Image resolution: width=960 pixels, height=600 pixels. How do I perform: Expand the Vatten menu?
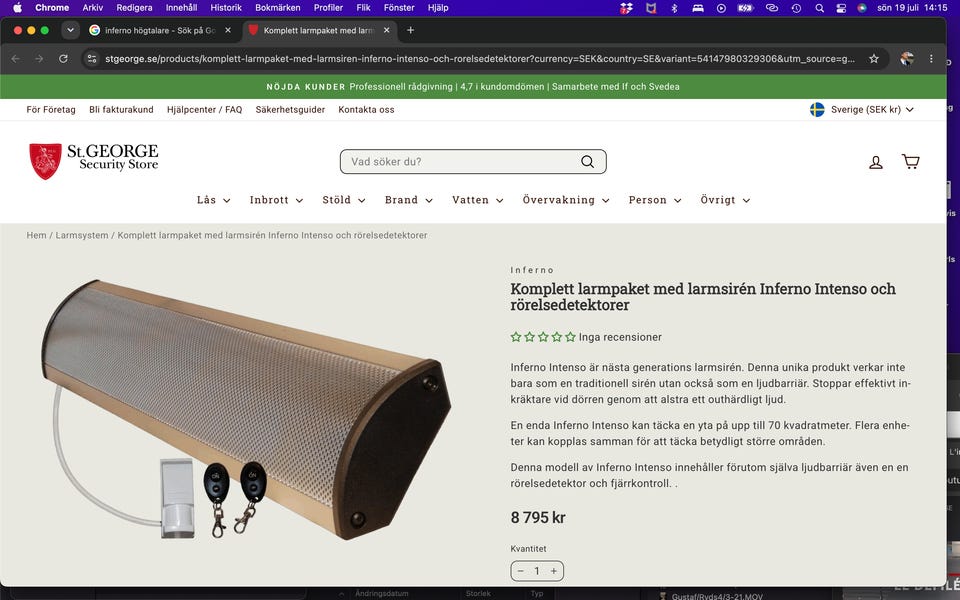pyautogui.click(x=478, y=200)
